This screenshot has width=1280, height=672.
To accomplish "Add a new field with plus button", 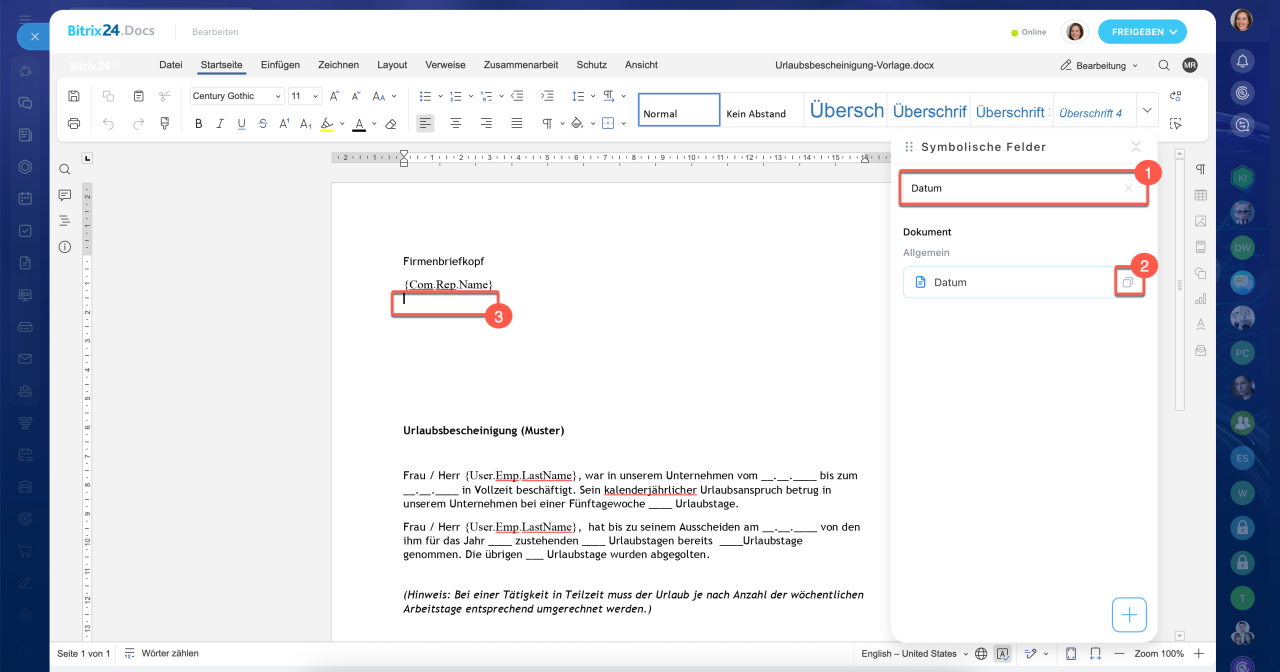I will pos(1129,615).
